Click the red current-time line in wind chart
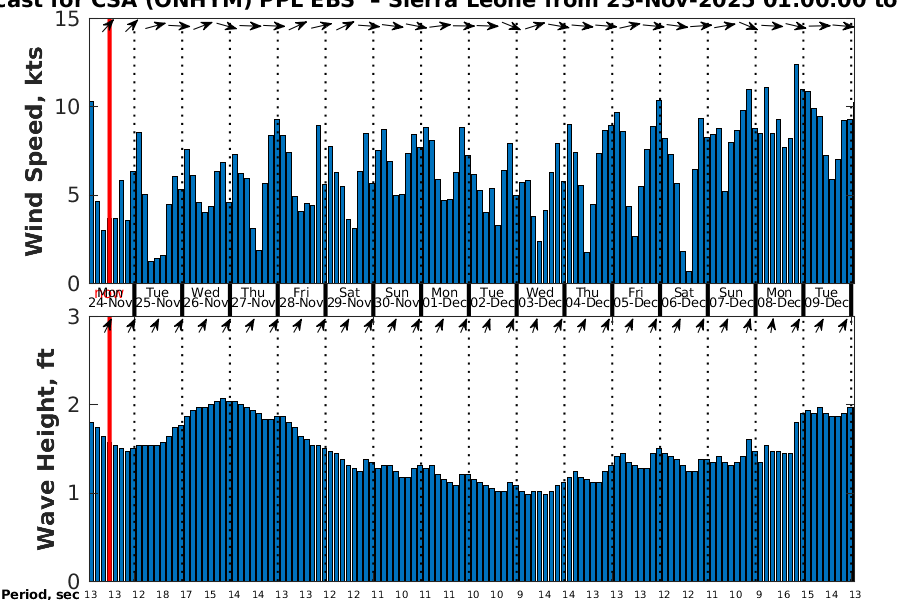 [109, 150]
